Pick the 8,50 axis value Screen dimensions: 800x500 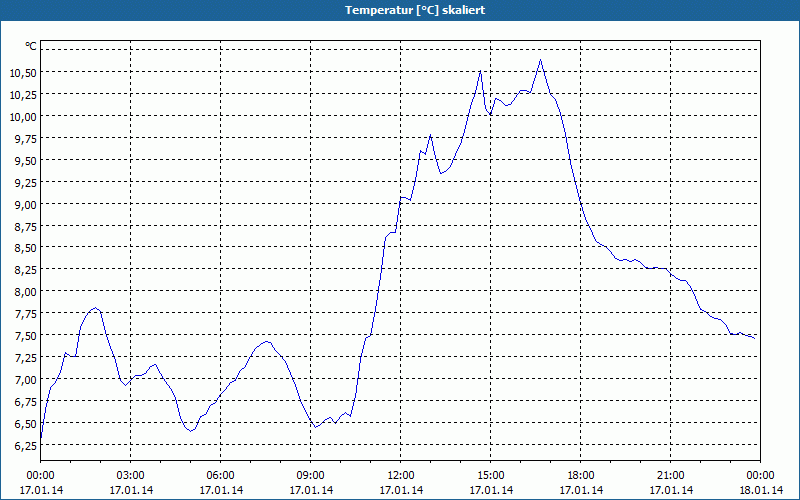(25, 248)
